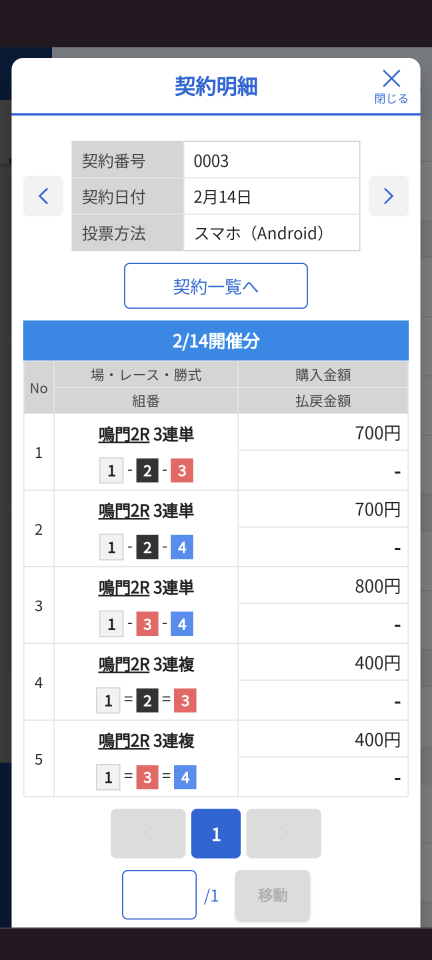Open the 鳴門2R link in row 5
The width and height of the screenshot is (432, 960).
coord(124,741)
